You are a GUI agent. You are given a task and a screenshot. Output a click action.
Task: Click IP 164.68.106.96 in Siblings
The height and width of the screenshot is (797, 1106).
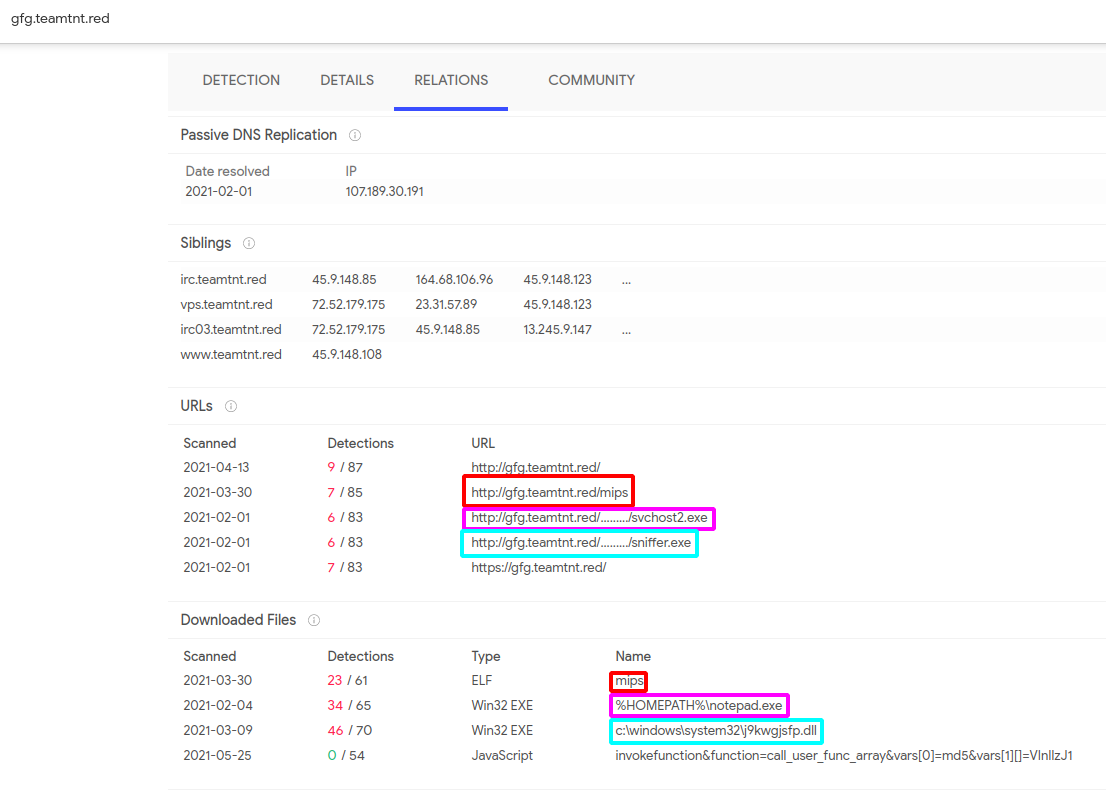point(454,280)
